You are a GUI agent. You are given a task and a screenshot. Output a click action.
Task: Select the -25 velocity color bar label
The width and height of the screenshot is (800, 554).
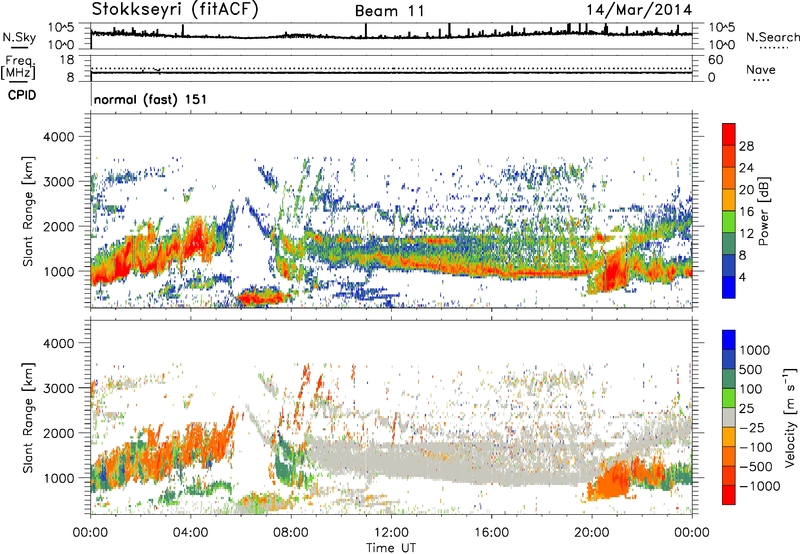(x=752, y=428)
